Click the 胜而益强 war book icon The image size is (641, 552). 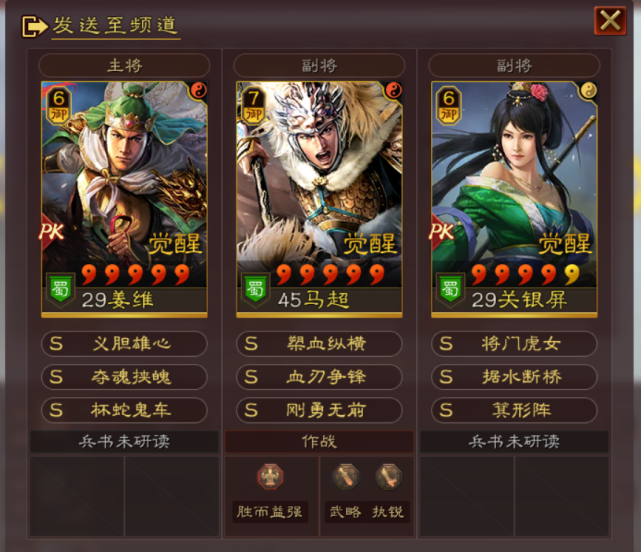270,477
